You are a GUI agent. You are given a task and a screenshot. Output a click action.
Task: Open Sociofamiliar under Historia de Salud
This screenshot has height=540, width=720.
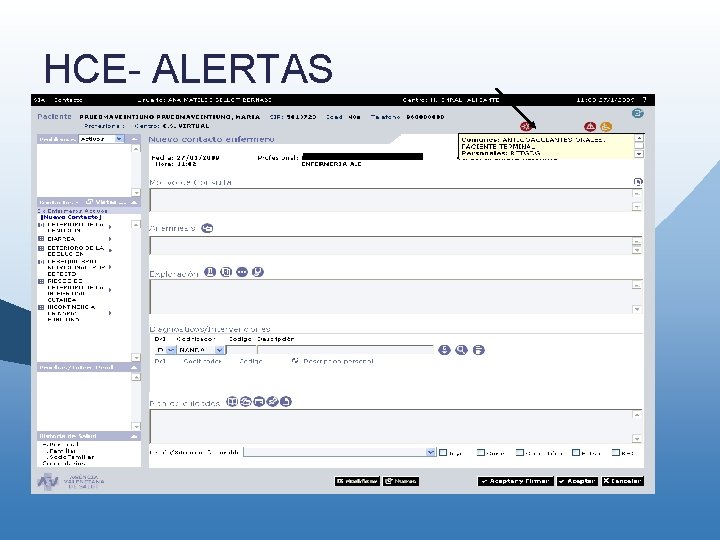(71, 457)
